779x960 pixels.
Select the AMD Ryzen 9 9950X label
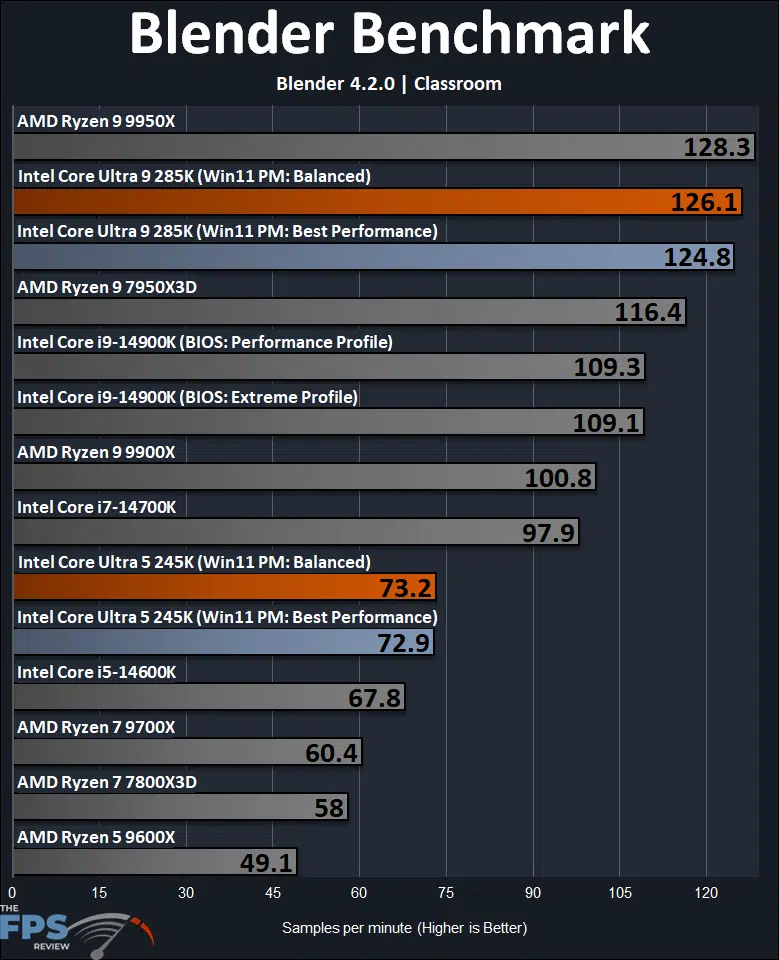[96, 121]
